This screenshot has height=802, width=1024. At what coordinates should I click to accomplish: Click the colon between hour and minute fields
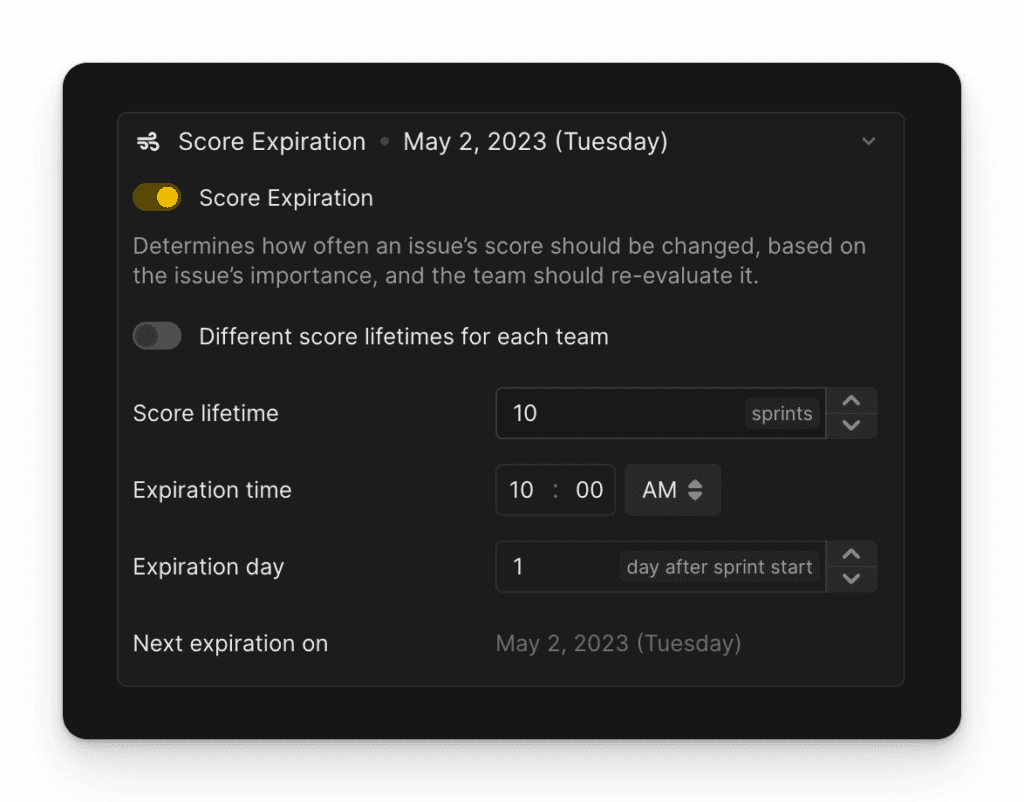click(x=554, y=490)
